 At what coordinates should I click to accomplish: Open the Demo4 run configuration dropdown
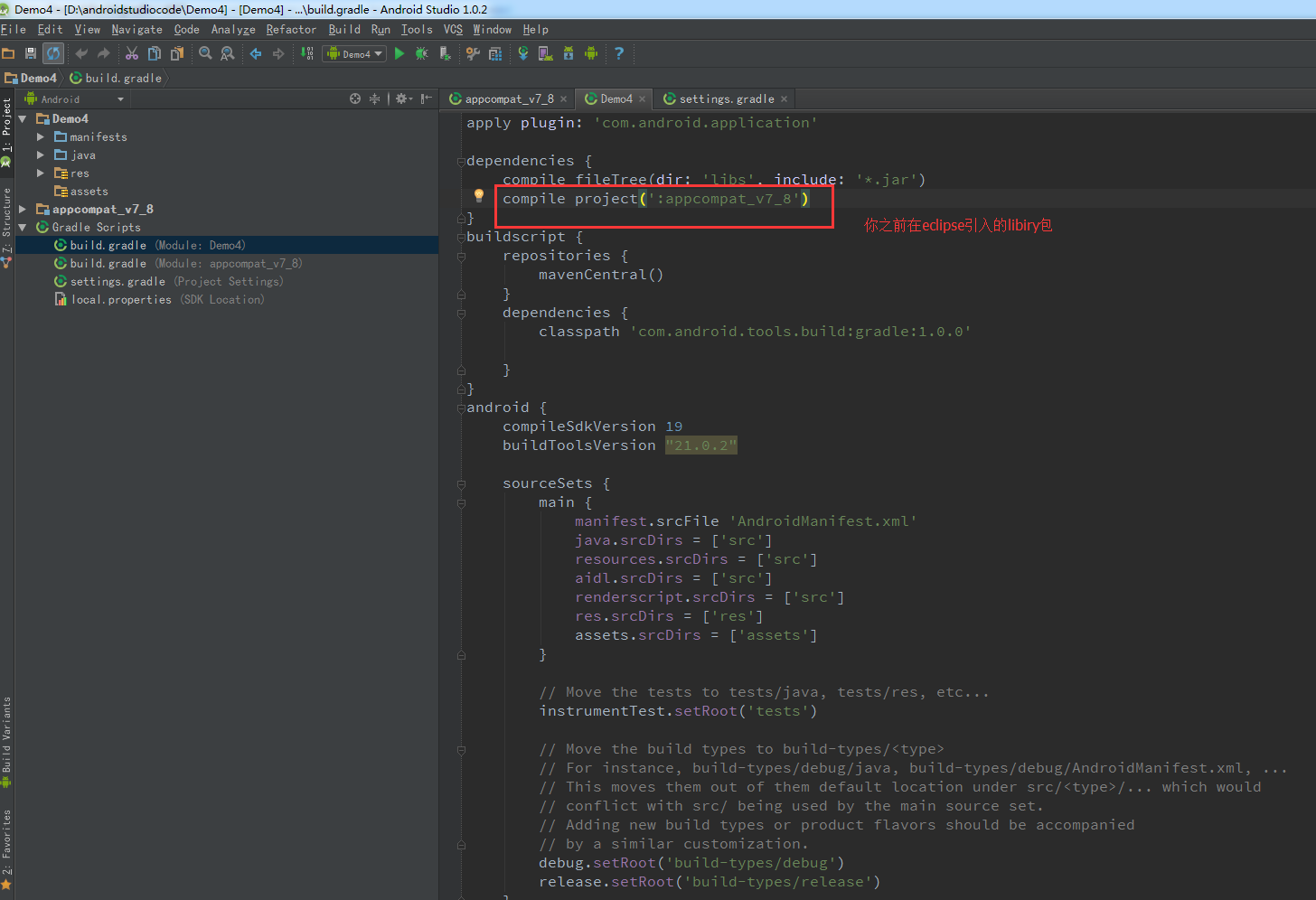[x=354, y=54]
